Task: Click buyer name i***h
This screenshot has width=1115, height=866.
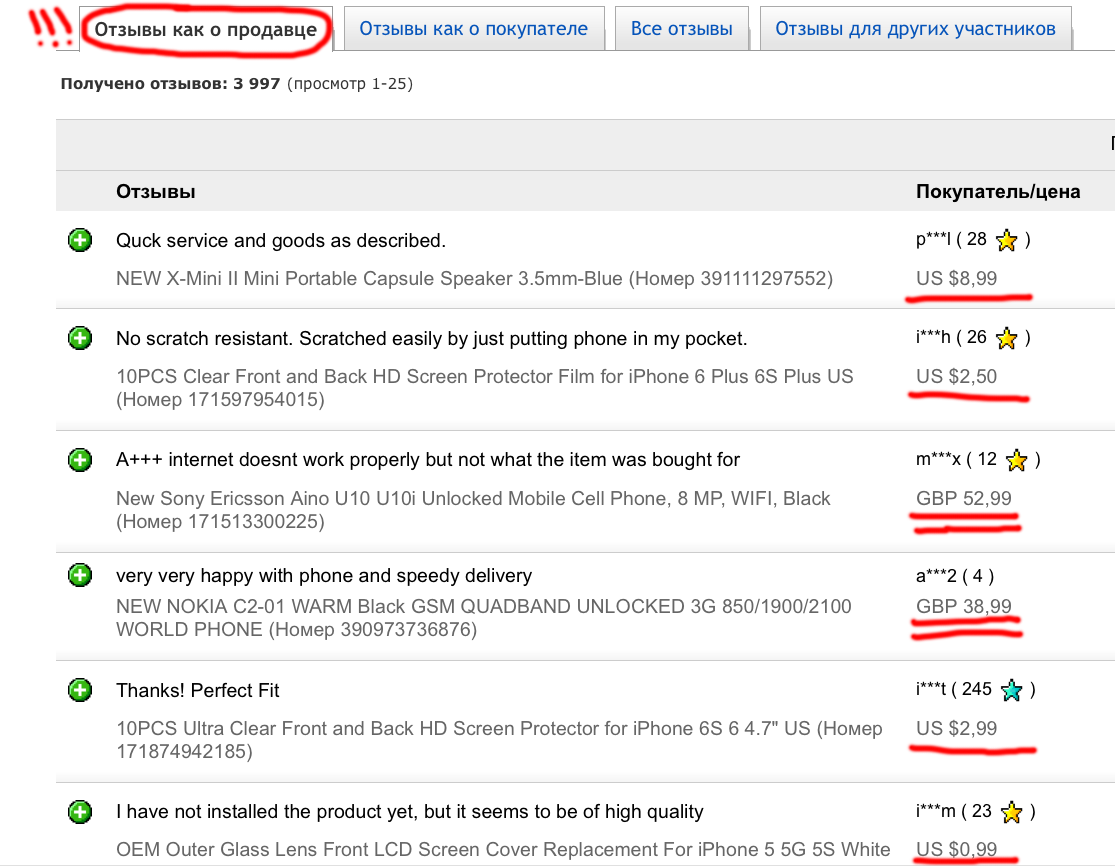Action: point(932,338)
